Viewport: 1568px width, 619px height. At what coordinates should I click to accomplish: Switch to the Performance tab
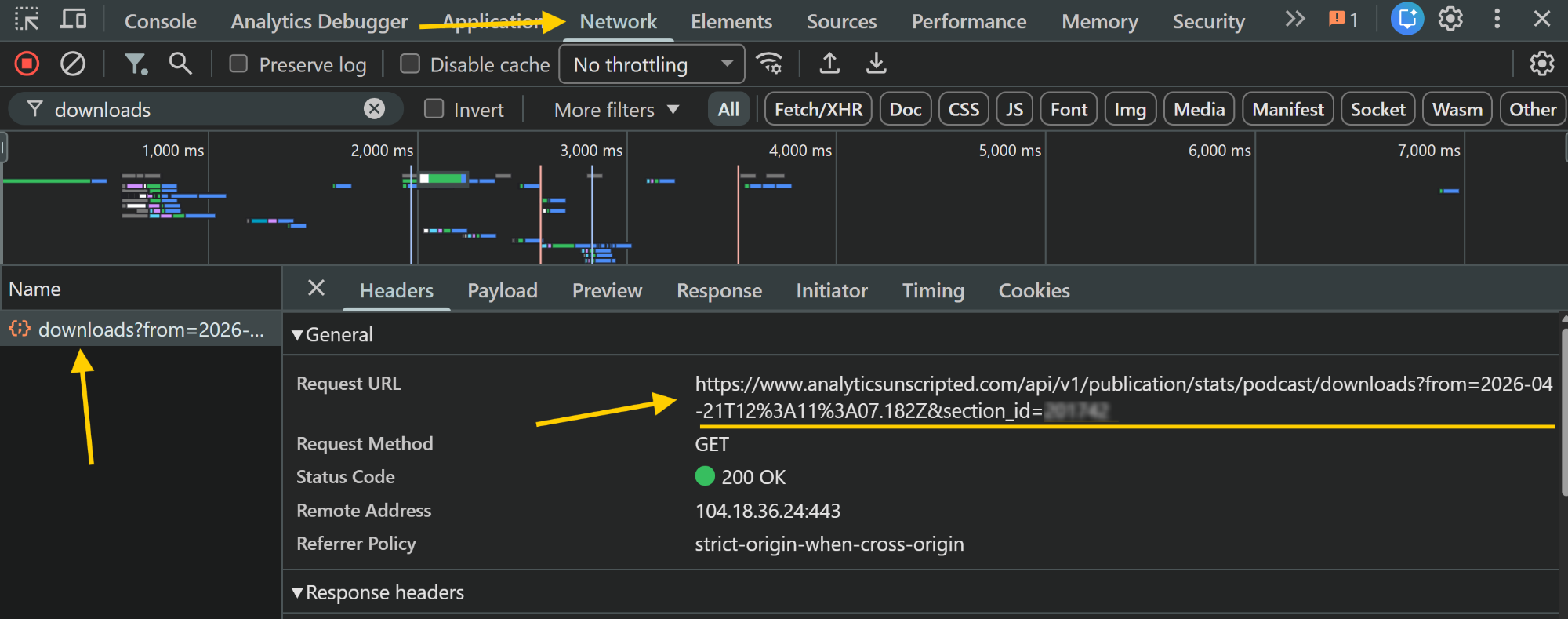click(x=969, y=21)
